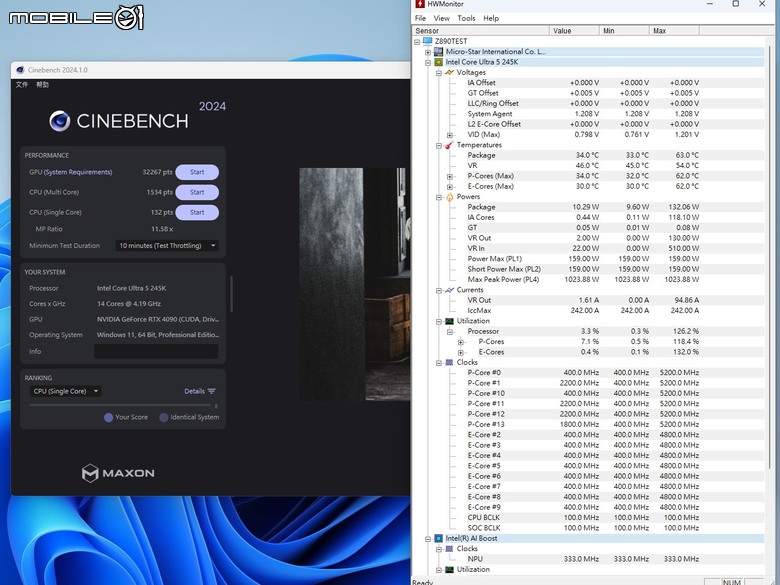Expand the P-Cores utilization entry

coord(461,342)
